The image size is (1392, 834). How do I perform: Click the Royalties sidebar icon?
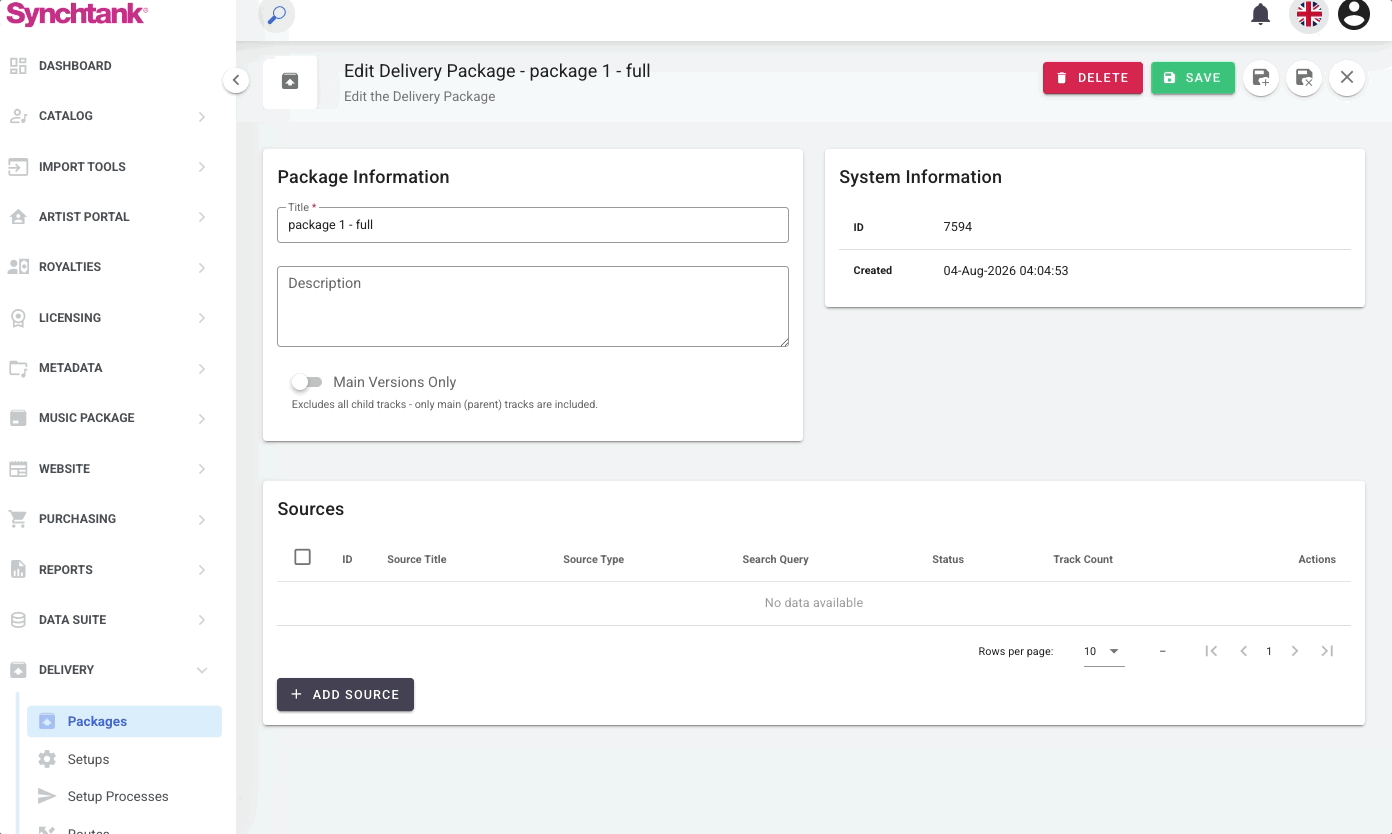click(18, 267)
